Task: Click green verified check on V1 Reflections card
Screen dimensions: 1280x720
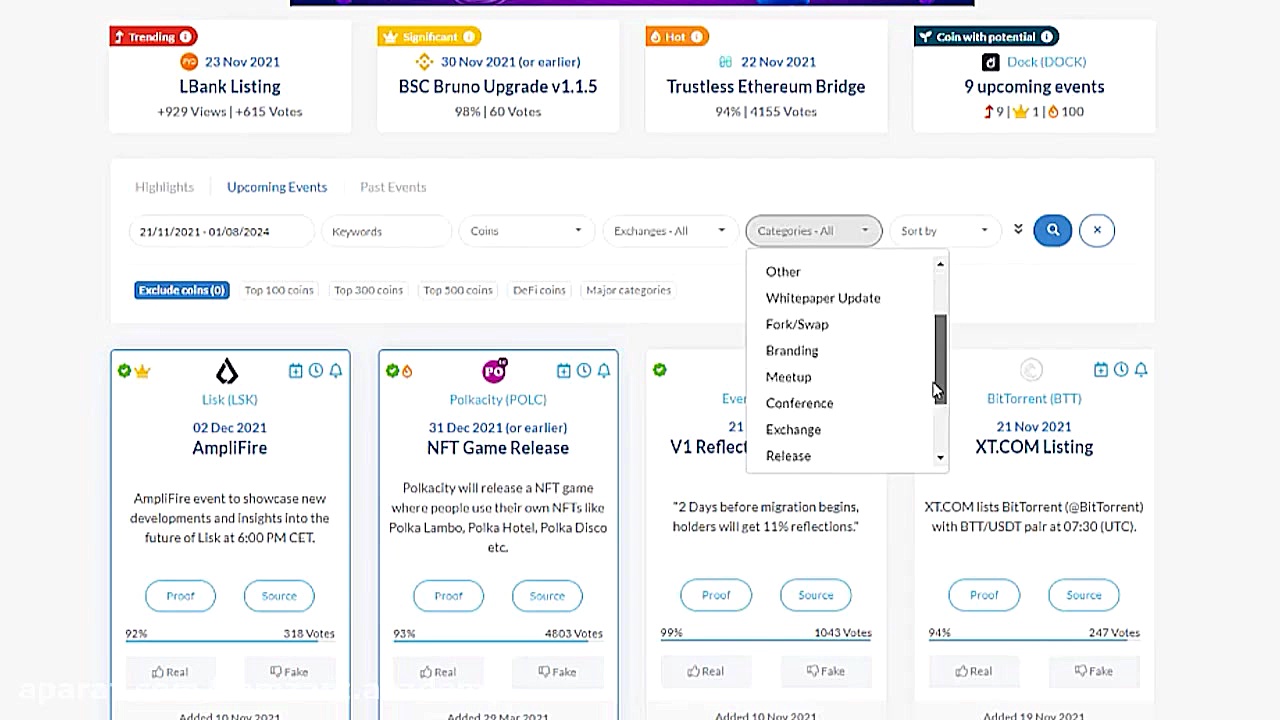Action: coord(660,370)
